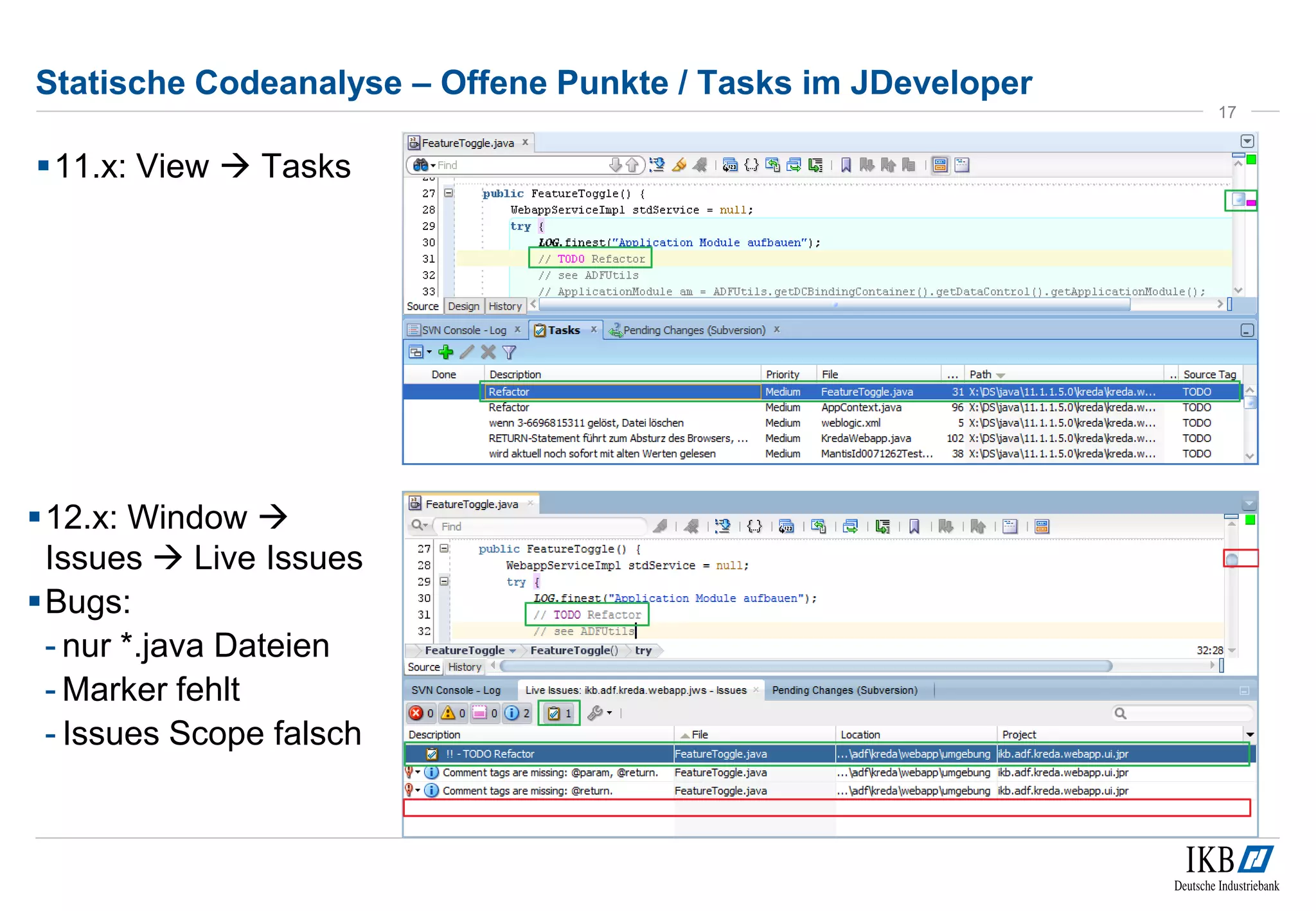This screenshot has height=911, width=1316.
Task: Click previous bookmark icon in lower editor toolbar
Action: pos(977,526)
